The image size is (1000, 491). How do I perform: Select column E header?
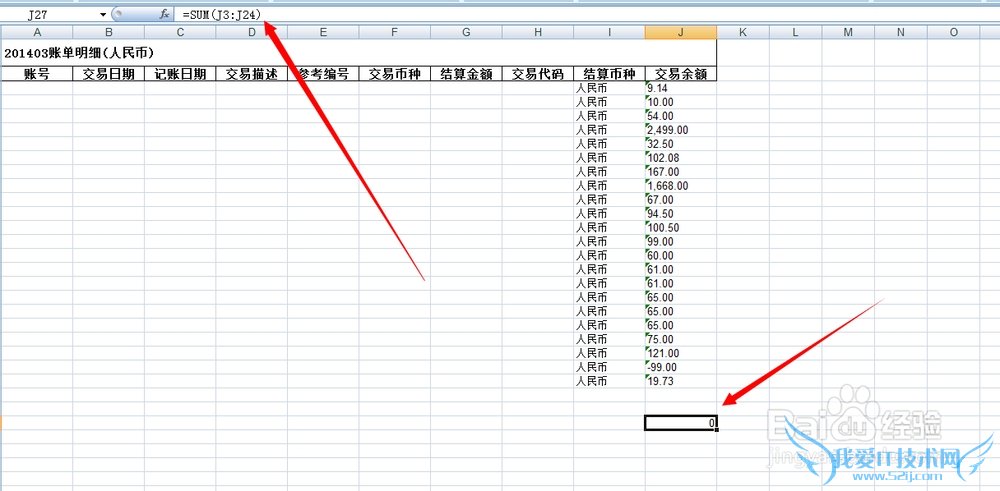point(323,33)
